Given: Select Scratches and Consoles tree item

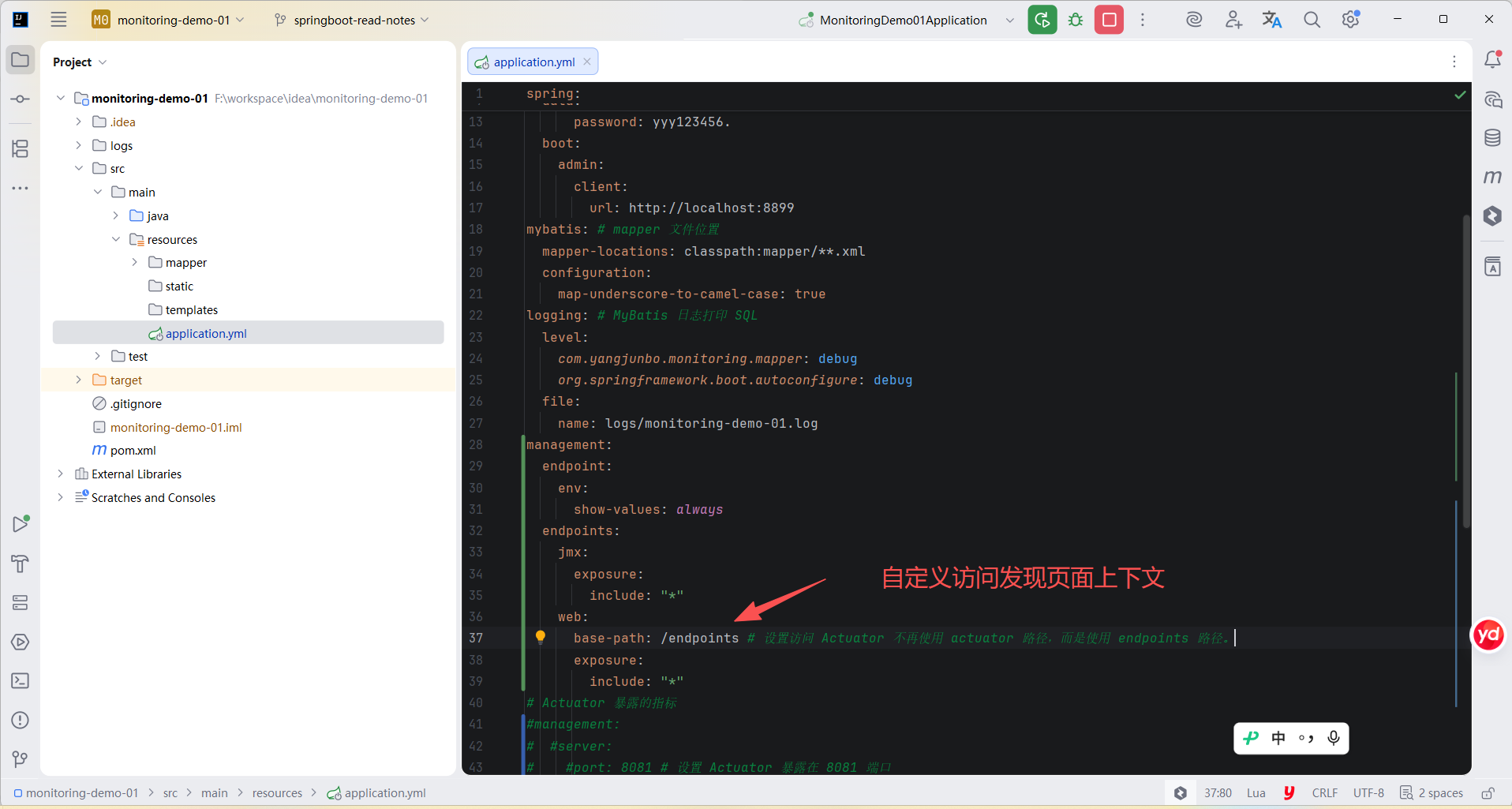Looking at the screenshot, I should click(144, 497).
